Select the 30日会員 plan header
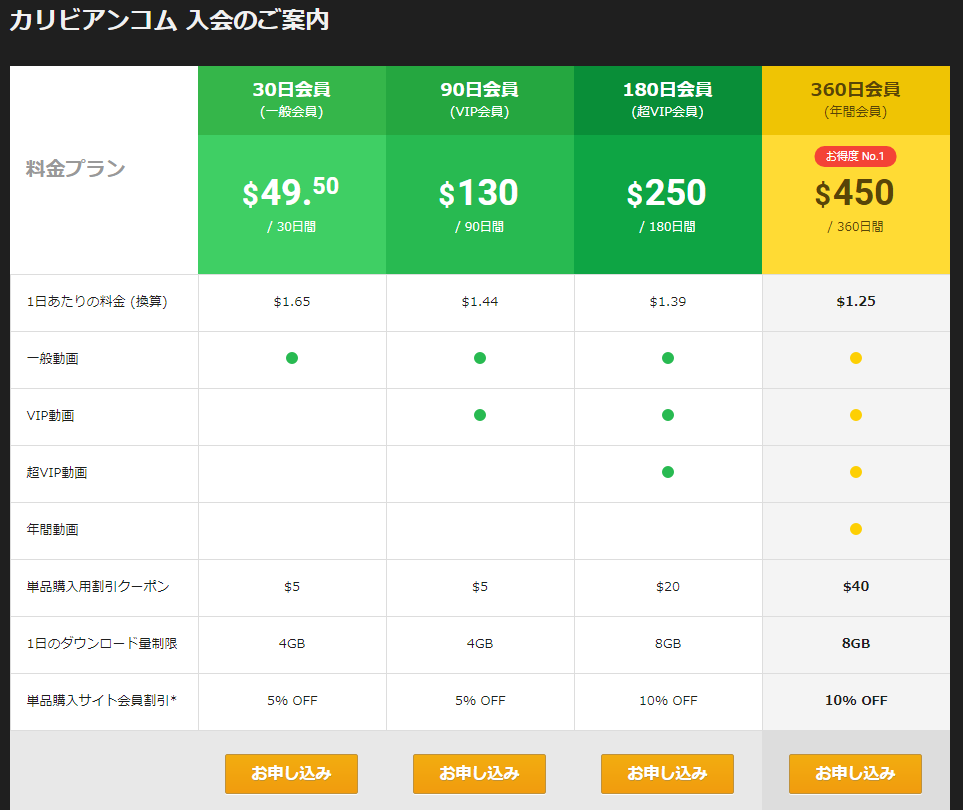The width and height of the screenshot is (963, 810). 291,99
